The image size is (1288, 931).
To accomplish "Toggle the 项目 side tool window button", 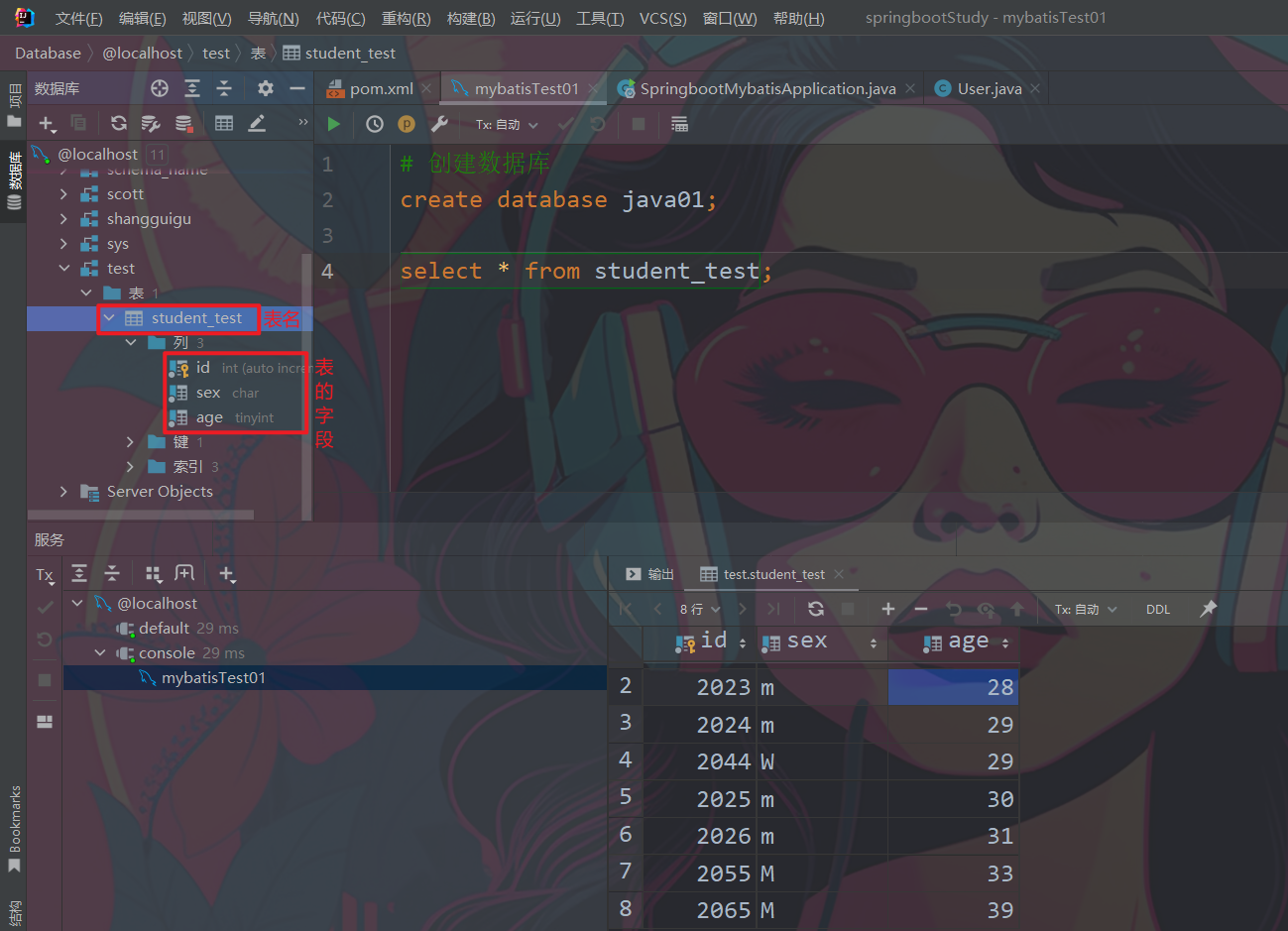I will [x=14, y=106].
